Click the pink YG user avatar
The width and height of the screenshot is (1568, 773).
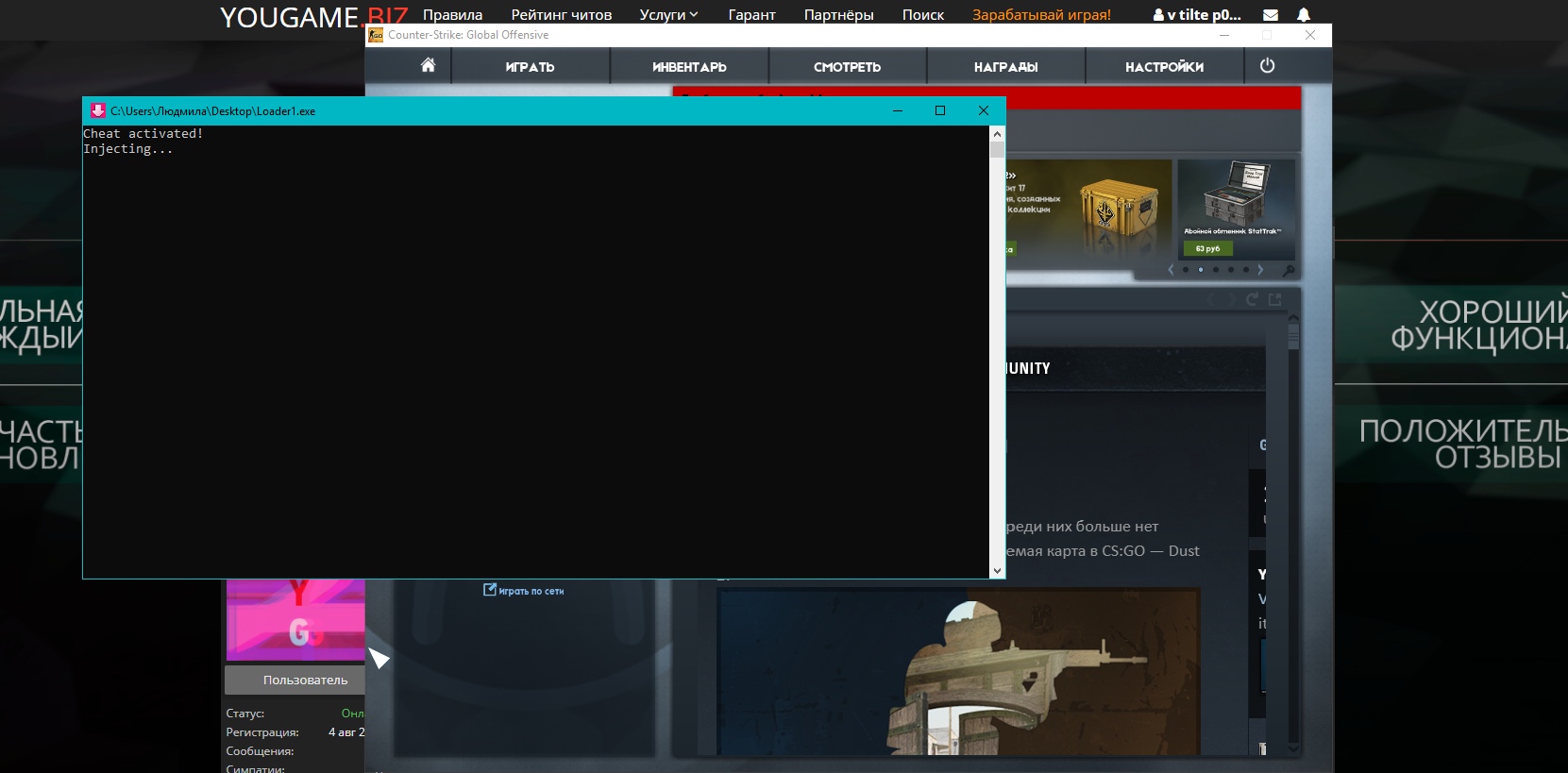tap(295, 619)
